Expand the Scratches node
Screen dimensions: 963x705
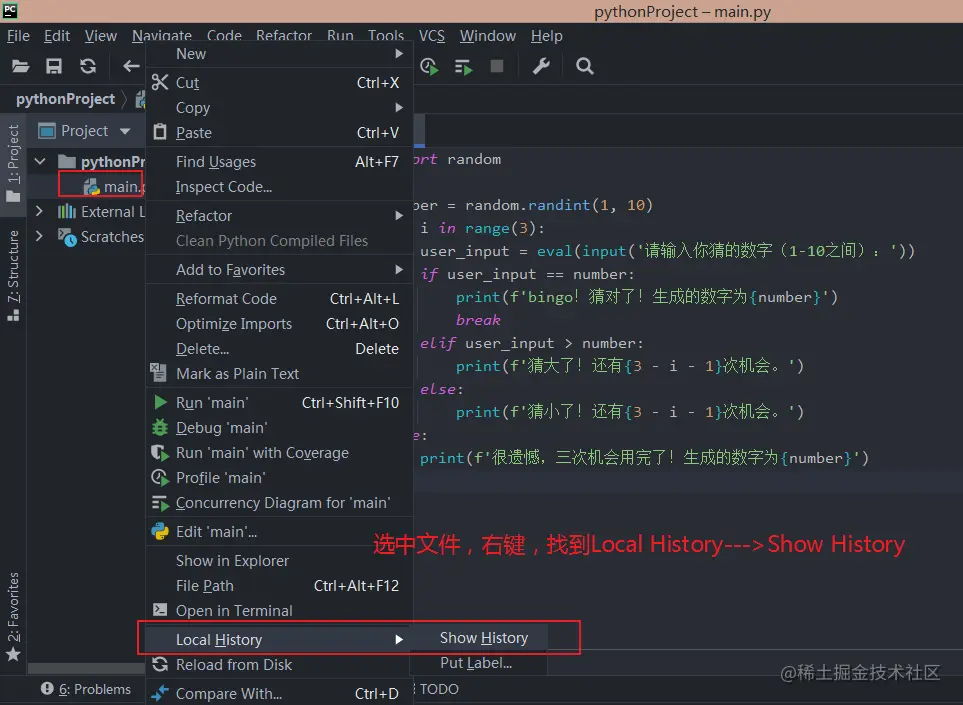coord(39,236)
